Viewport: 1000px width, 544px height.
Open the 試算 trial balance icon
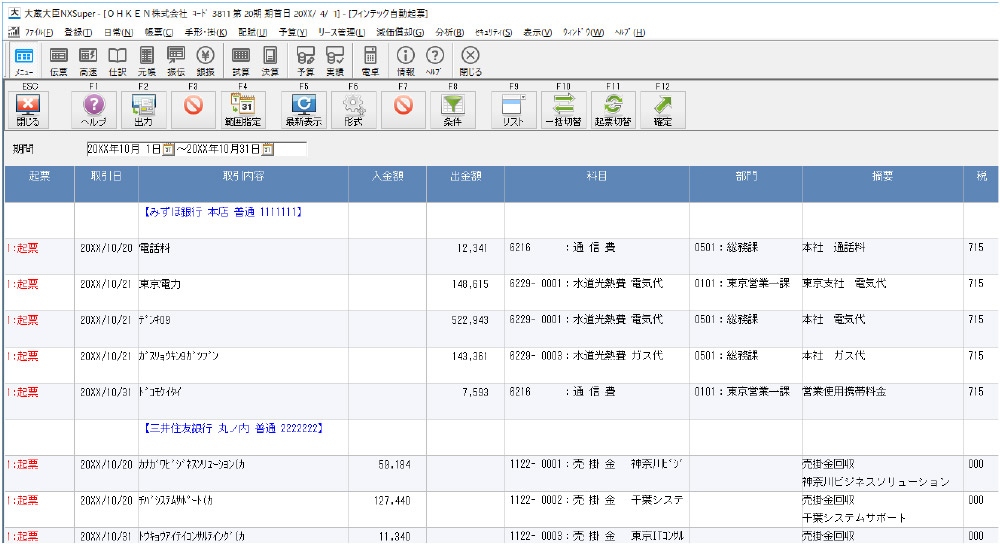click(x=241, y=61)
